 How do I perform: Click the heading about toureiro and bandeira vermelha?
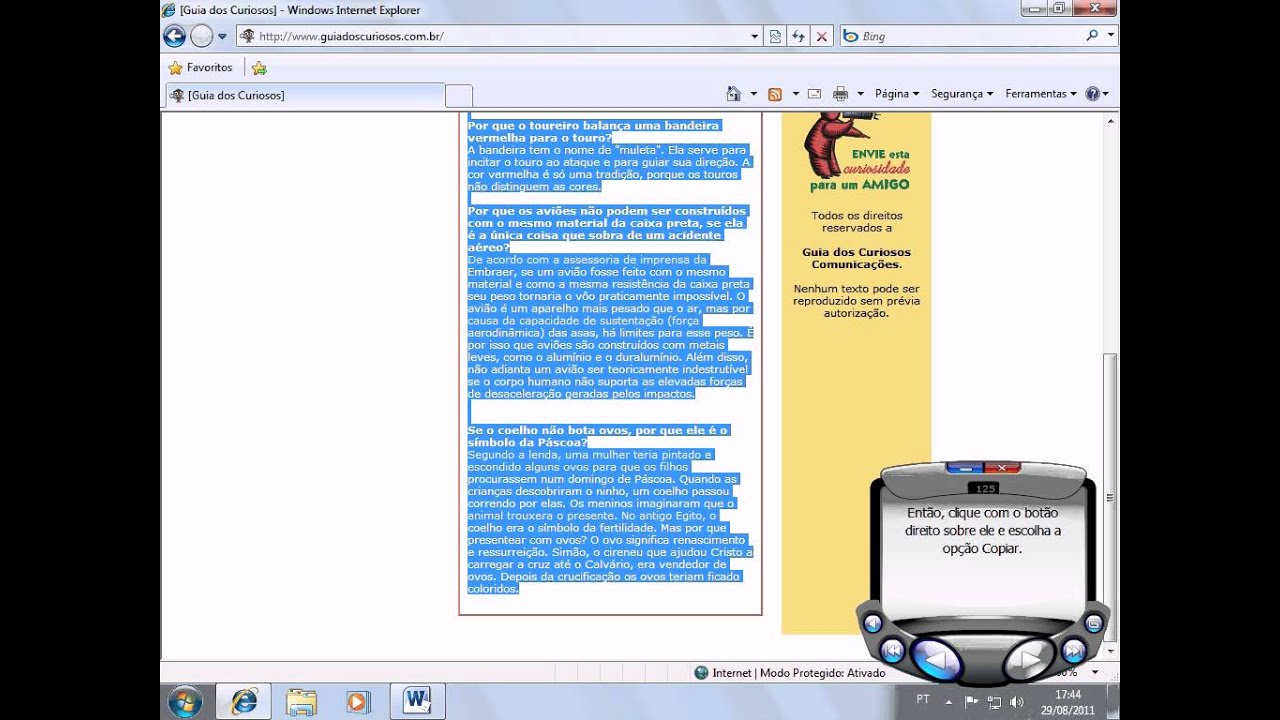594,131
